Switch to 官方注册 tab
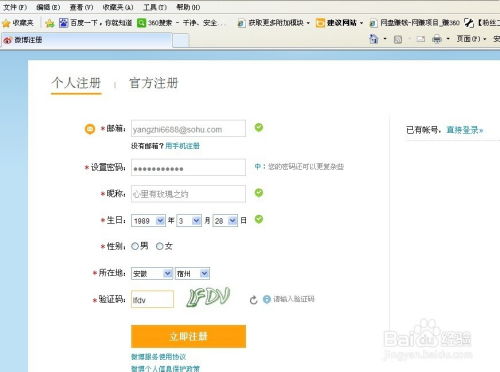 coord(153,83)
